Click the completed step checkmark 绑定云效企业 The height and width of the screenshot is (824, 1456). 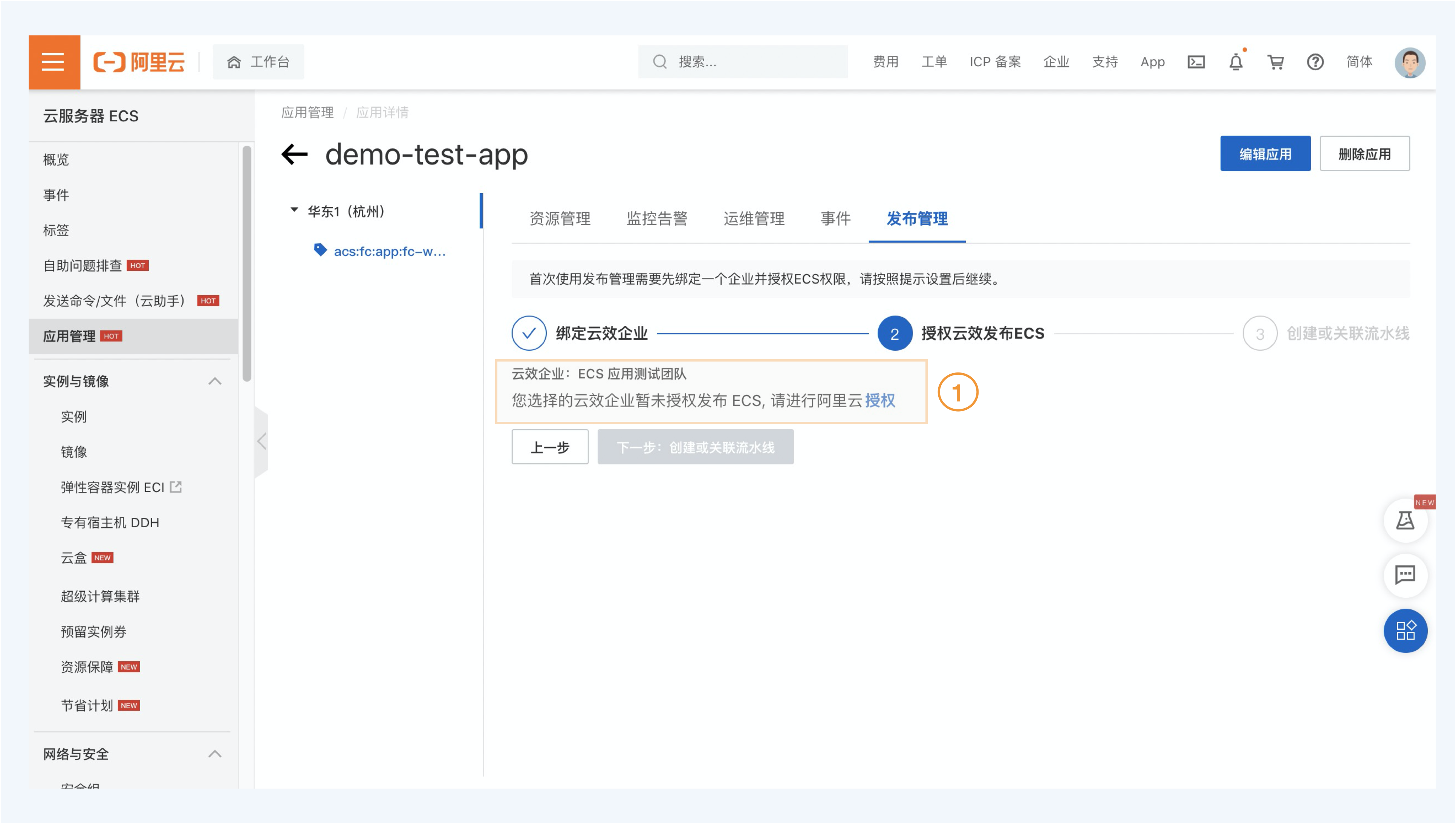(529, 333)
